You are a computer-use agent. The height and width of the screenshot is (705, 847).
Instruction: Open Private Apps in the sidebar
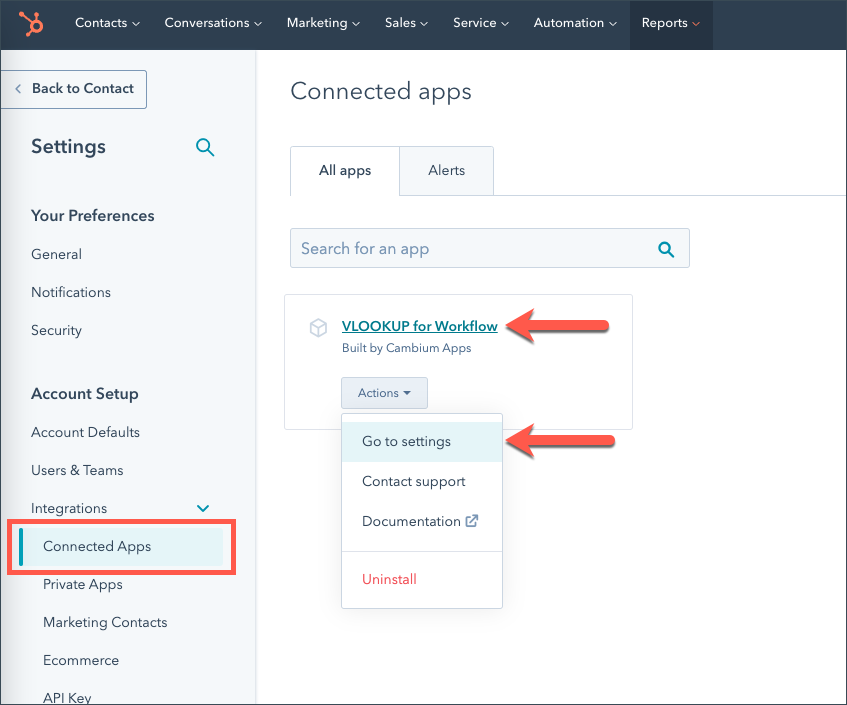tap(83, 585)
